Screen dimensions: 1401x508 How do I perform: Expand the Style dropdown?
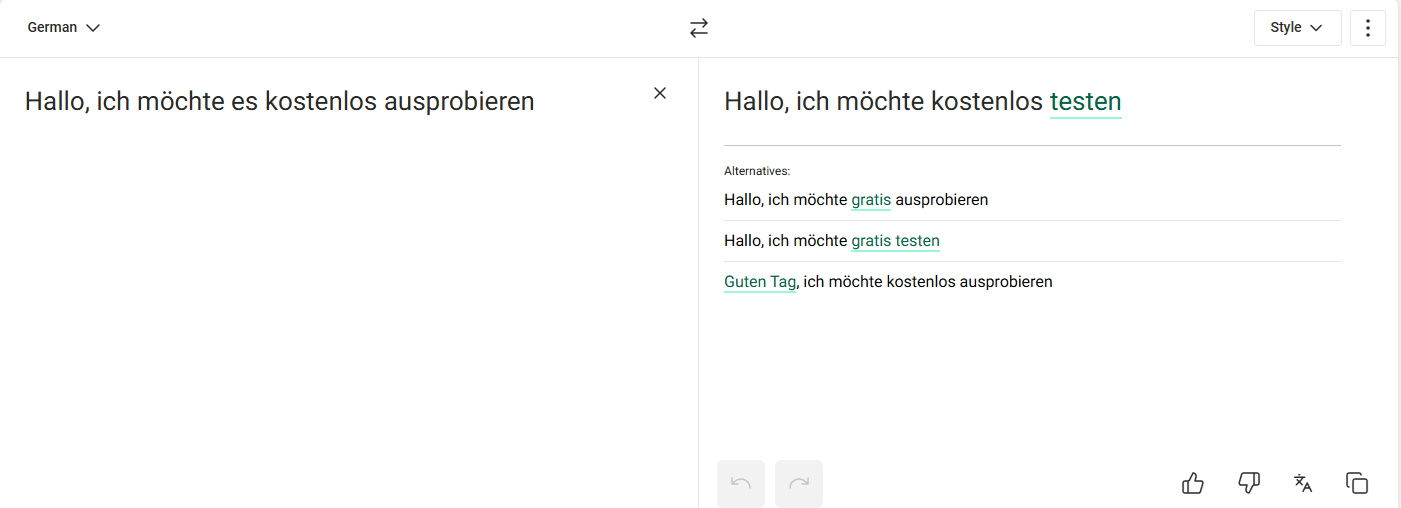(1297, 28)
